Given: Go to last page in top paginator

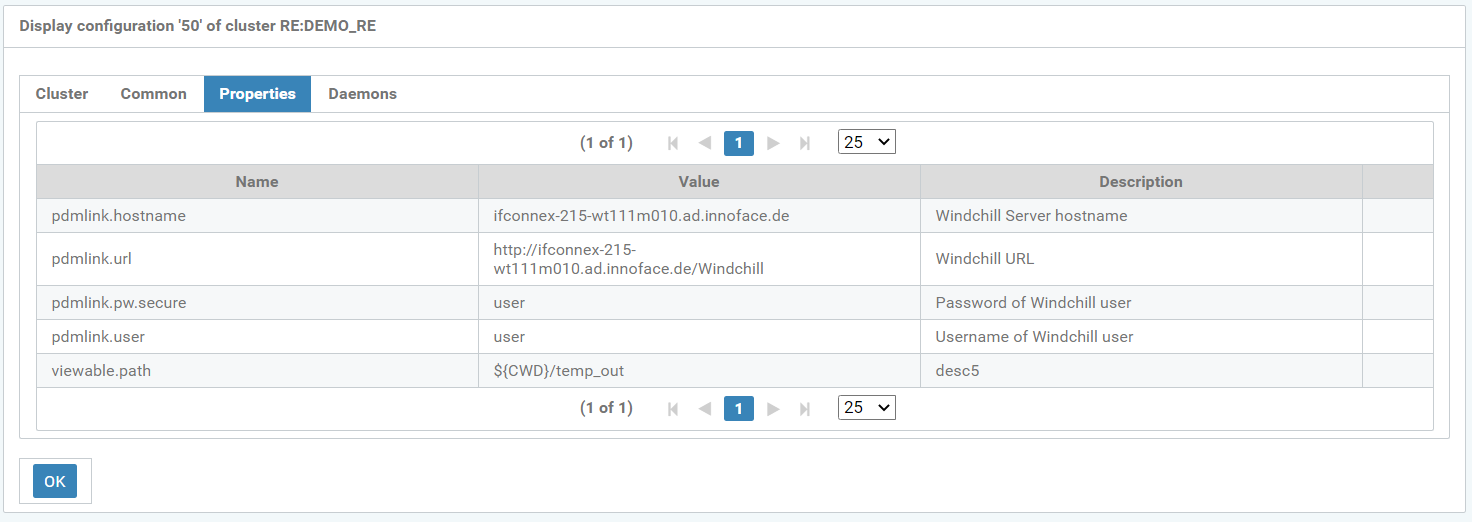Looking at the screenshot, I should (805, 143).
